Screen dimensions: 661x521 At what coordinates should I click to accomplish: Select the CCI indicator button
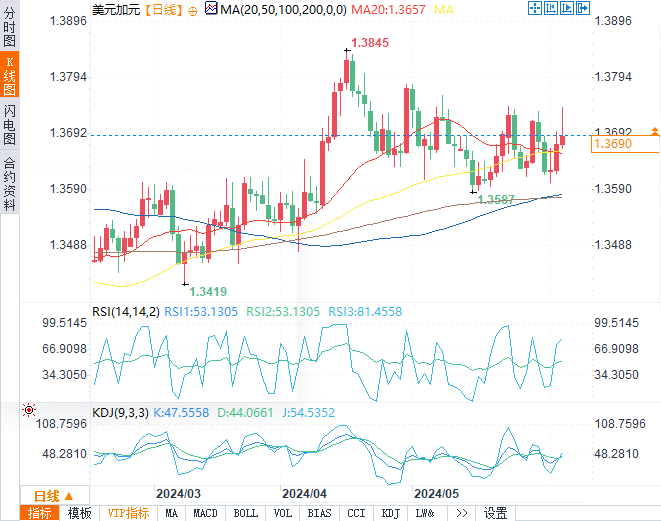point(356,513)
